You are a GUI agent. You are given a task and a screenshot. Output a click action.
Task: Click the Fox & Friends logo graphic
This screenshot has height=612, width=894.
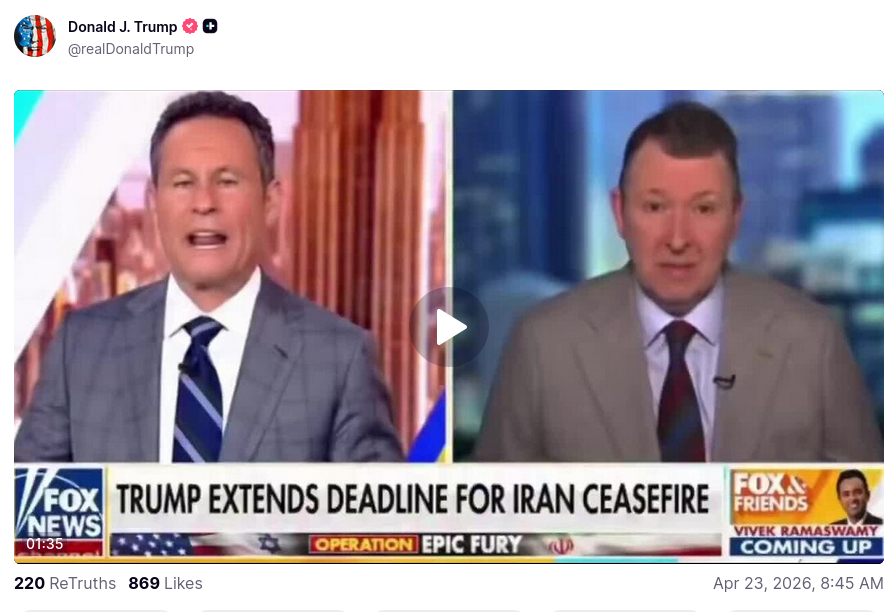pos(771,493)
